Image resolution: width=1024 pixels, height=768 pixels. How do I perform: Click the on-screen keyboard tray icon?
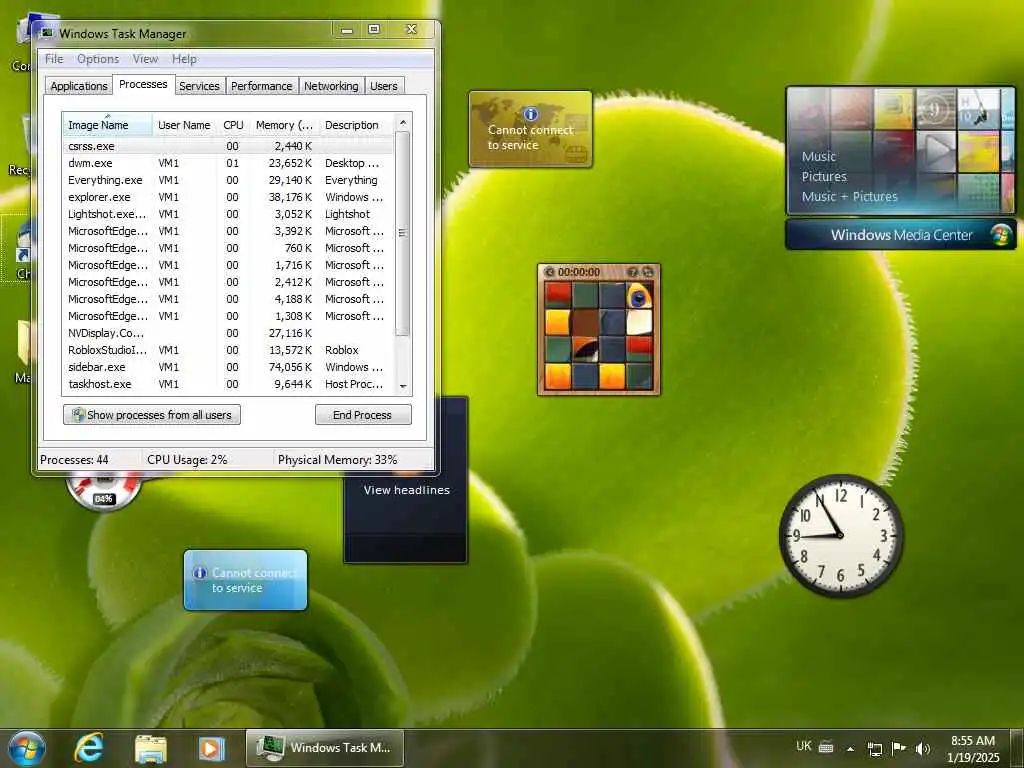tap(826, 747)
